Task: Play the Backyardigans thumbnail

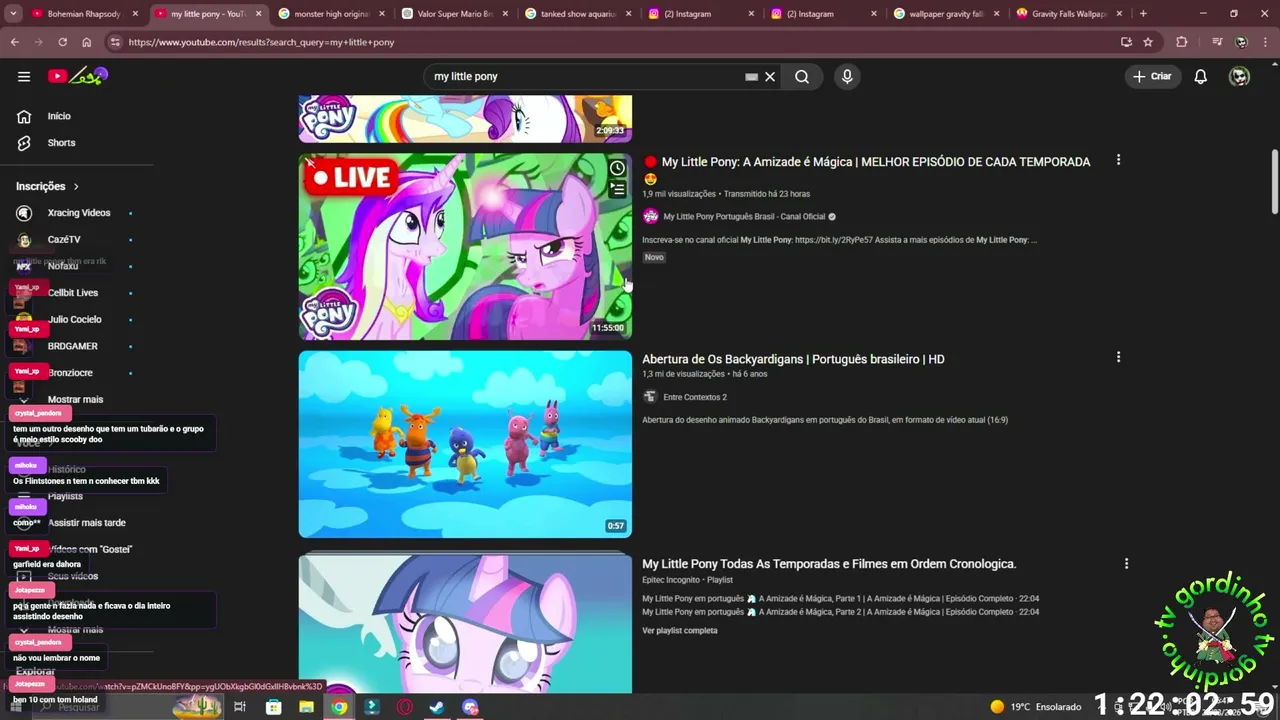Action: (465, 444)
